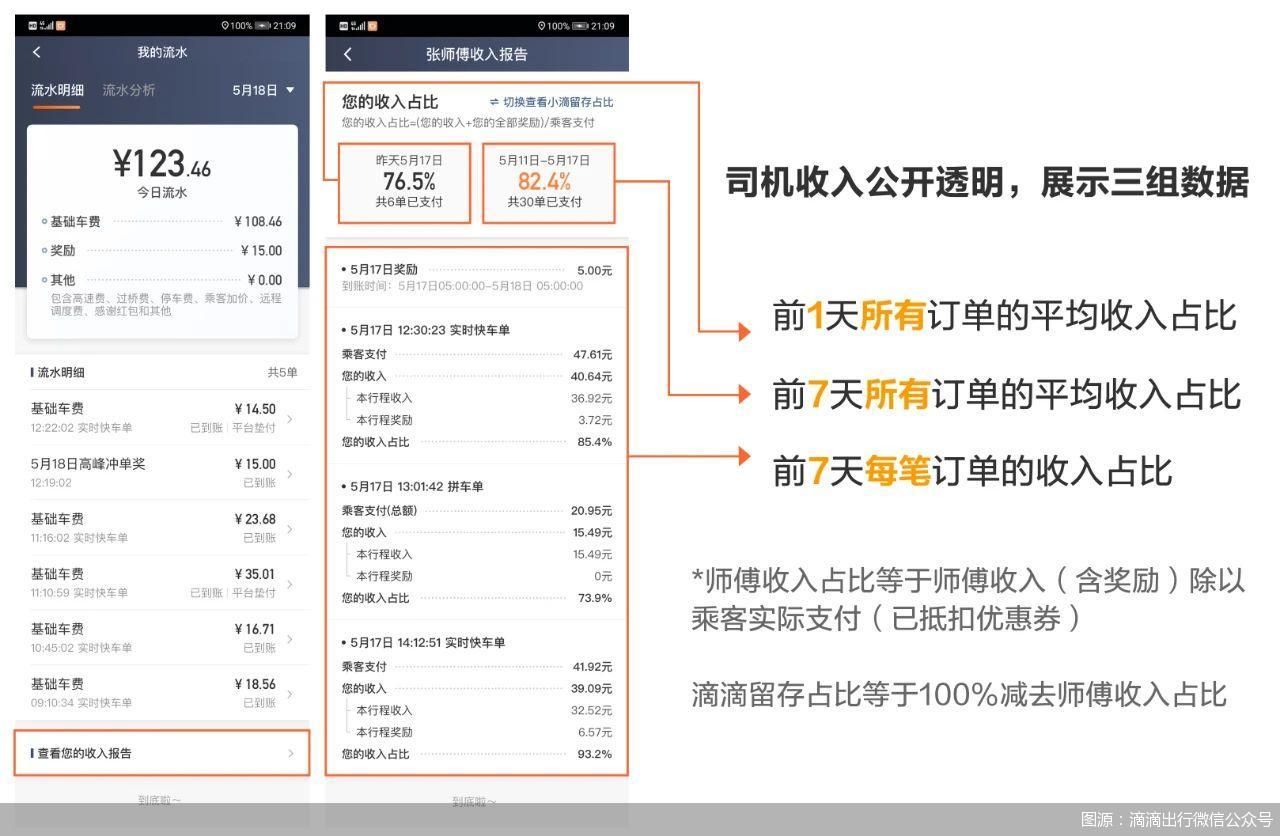This screenshot has height=836, width=1280.
Task: Tap 5月17日 13:01:42 拼车单 header
Action: 412,486
